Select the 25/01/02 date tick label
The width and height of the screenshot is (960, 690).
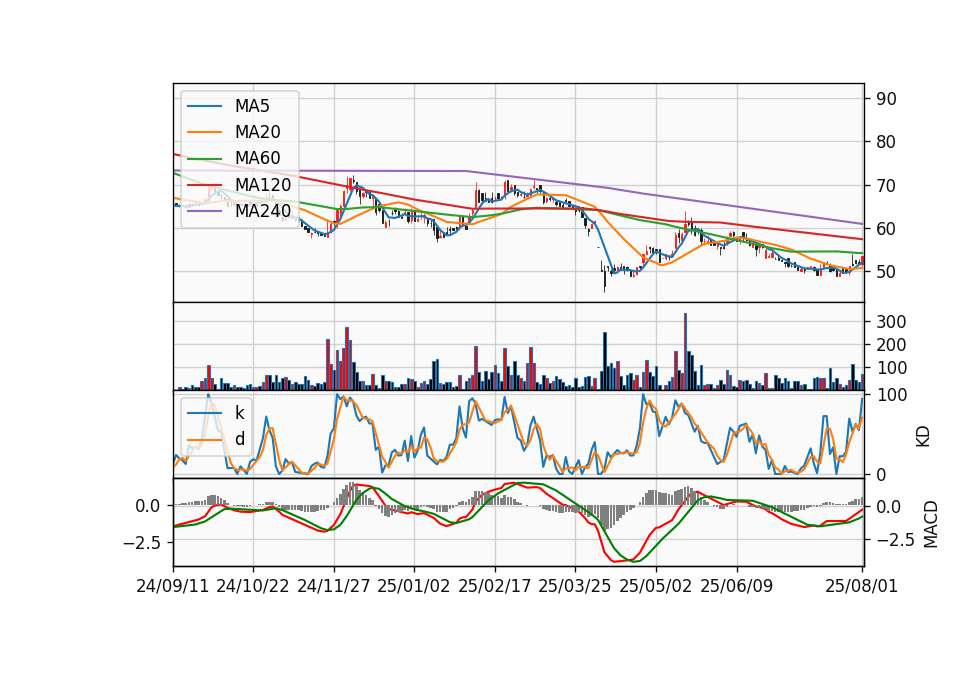(413, 586)
